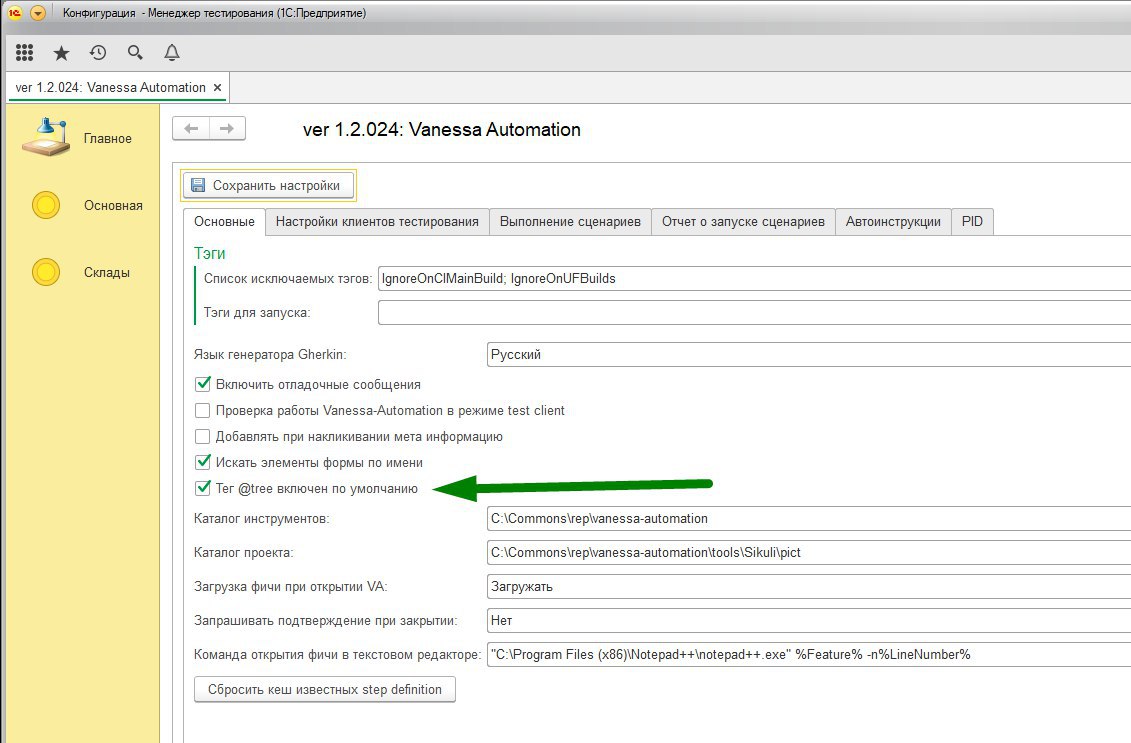Click the Каталог проекта path field
Viewport: 1131px width, 743px height.
click(x=809, y=552)
